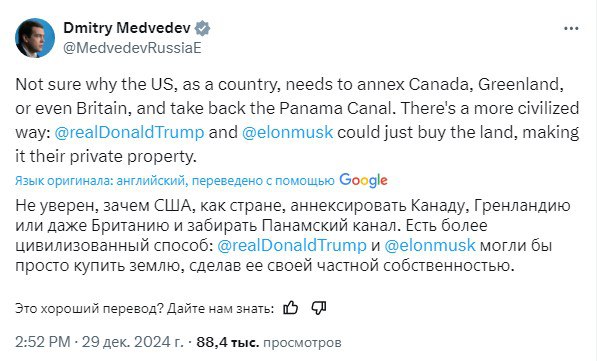This screenshot has width=597, height=361.
Task: Click the 29 дек. 2024 г. date
Action: [x=133, y=342]
